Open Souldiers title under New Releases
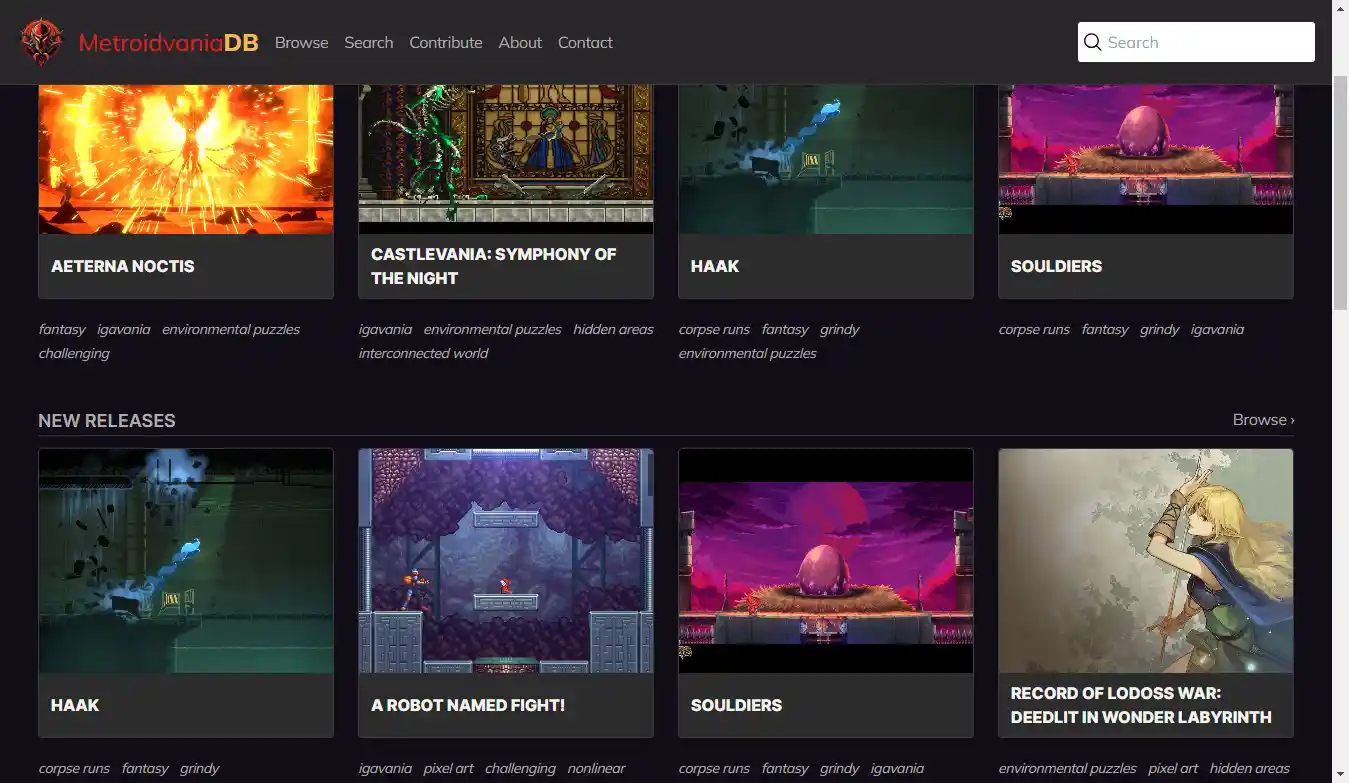1349x783 pixels. point(736,705)
